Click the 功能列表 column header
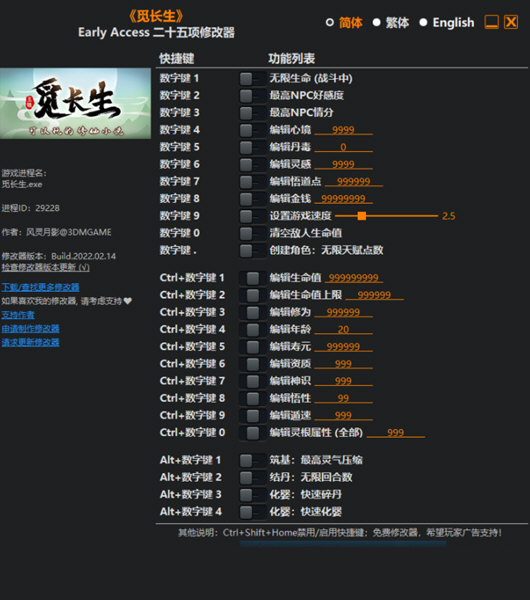This screenshot has height=600, width=530. coord(292,59)
